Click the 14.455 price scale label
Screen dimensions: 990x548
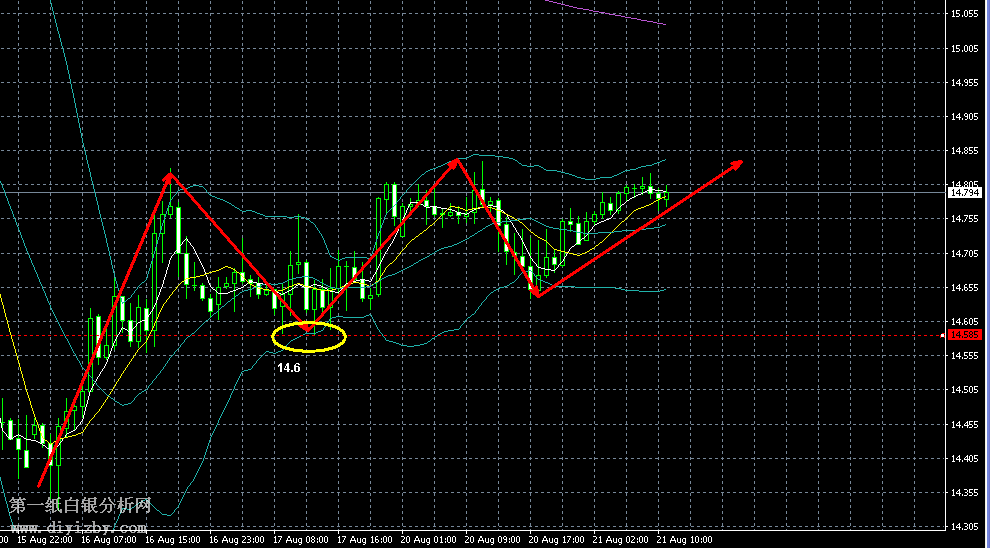coord(965,425)
